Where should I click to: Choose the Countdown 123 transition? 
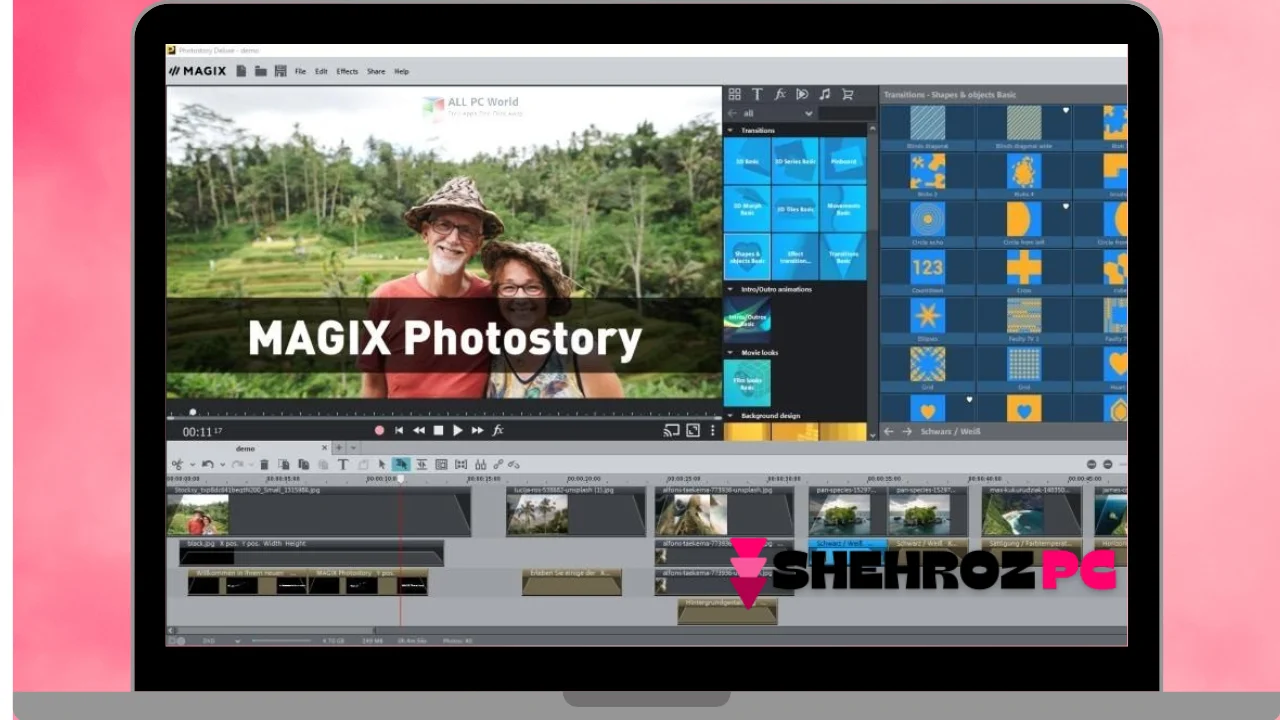(x=927, y=270)
